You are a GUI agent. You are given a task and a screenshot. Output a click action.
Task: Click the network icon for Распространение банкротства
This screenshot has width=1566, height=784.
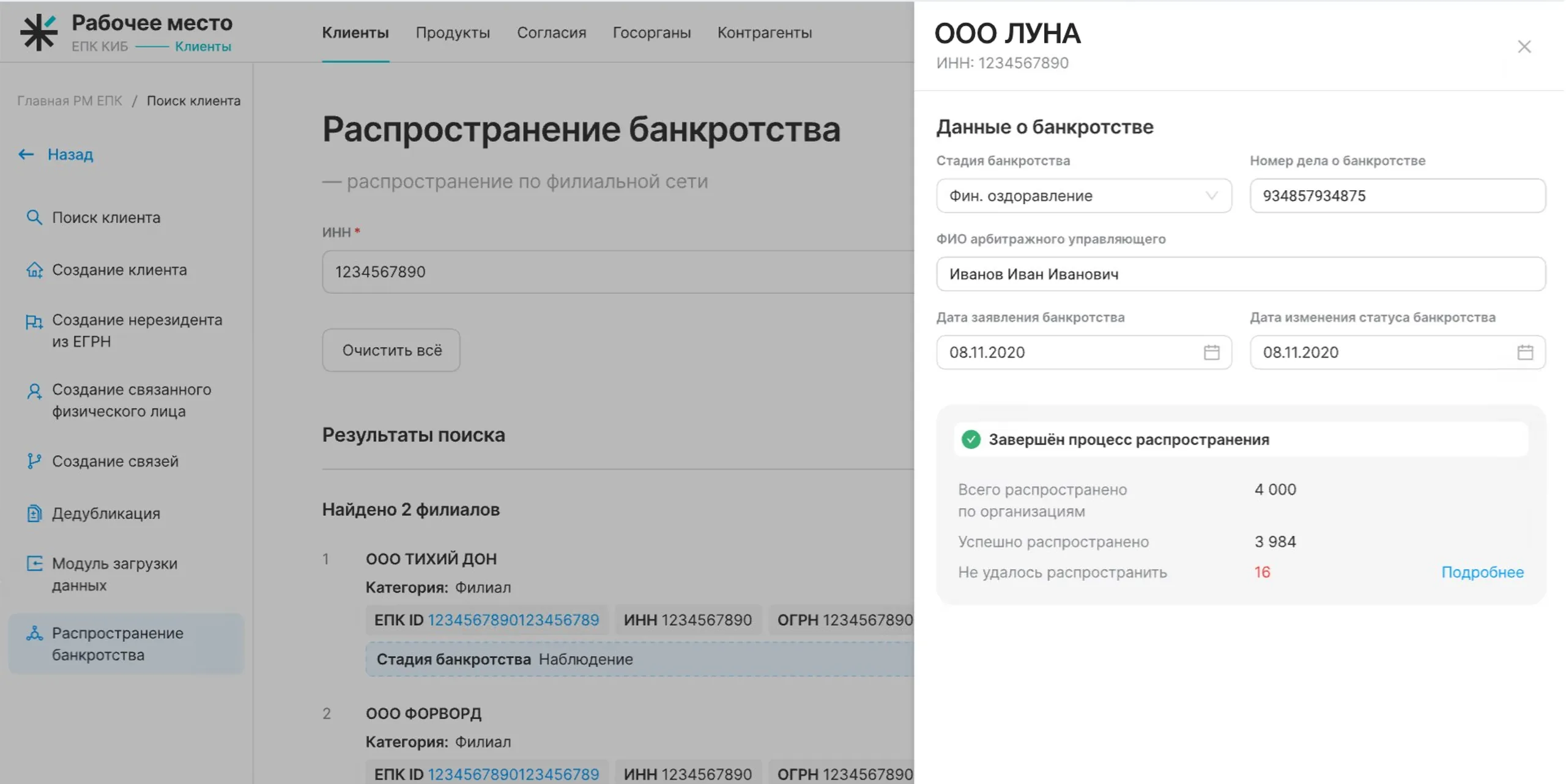[34, 634]
